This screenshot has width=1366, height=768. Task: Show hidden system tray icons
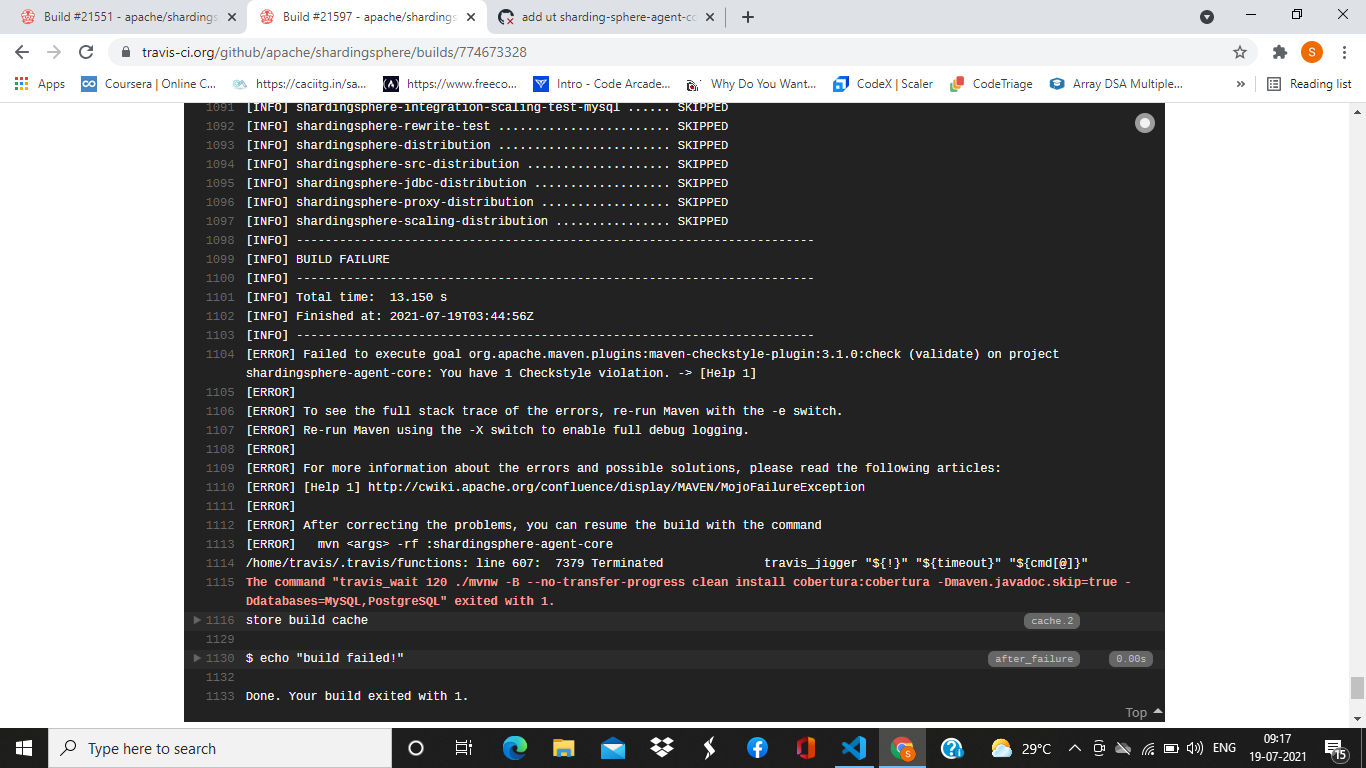point(1075,748)
